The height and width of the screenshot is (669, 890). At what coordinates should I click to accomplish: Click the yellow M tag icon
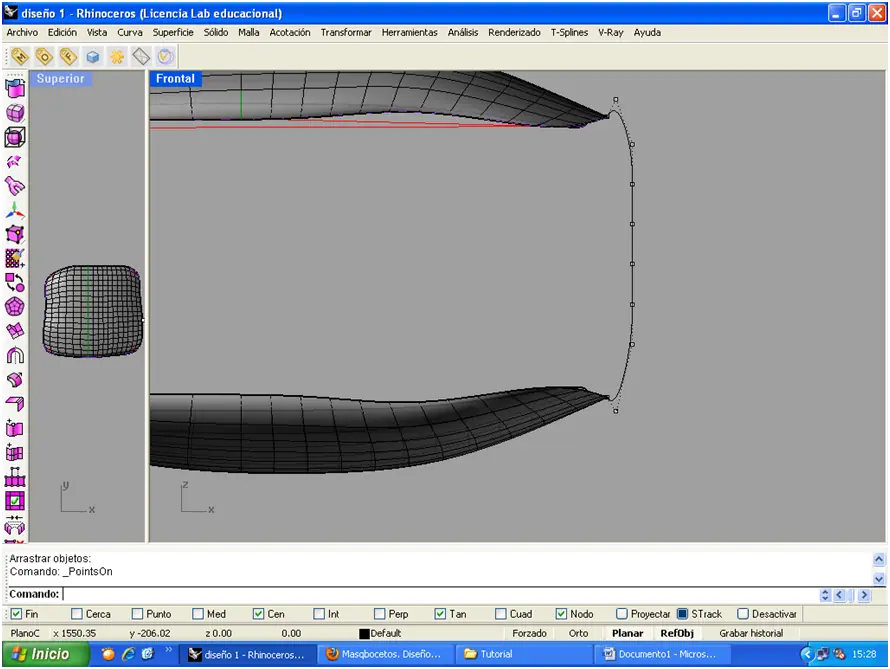(20, 56)
